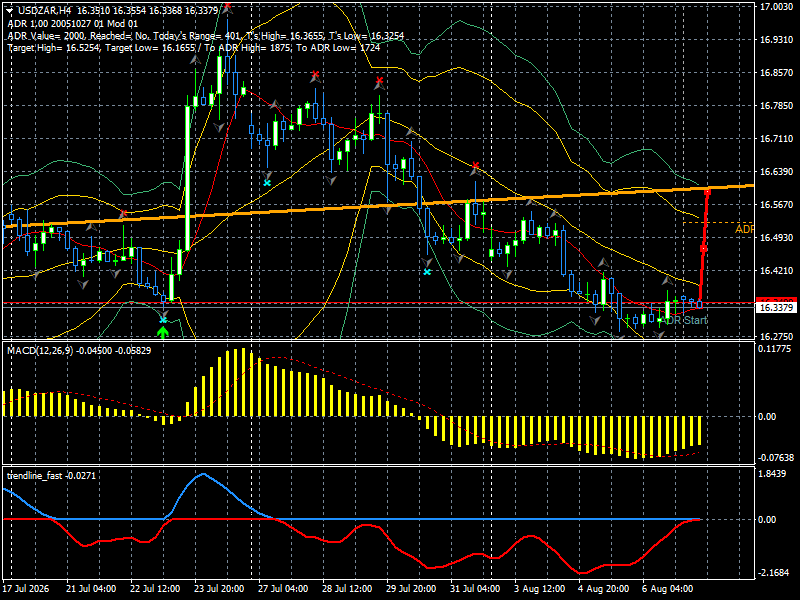The image size is (800, 600).
Task: Click the 0.00 level on MACD scale
Action: [x=767, y=417]
